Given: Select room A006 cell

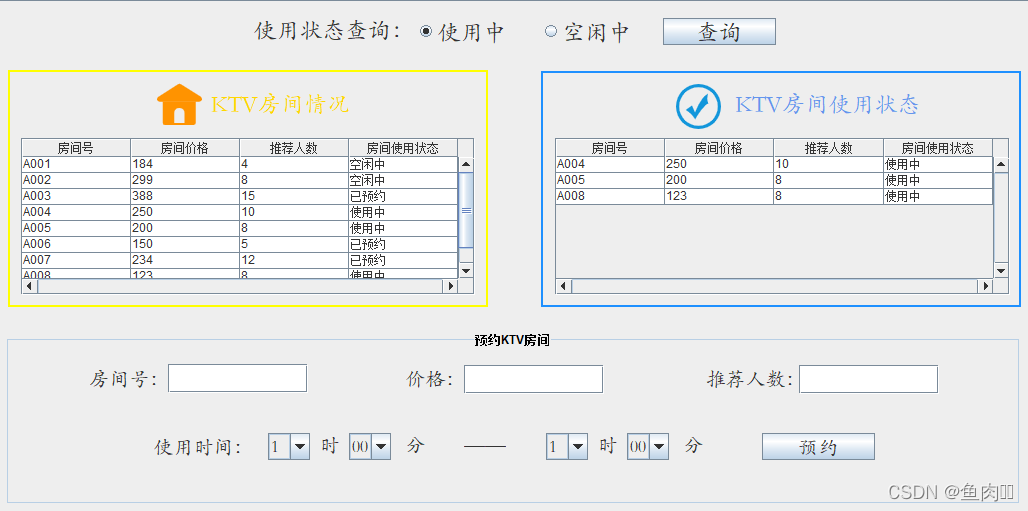Looking at the screenshot, I should coord(76,245).
